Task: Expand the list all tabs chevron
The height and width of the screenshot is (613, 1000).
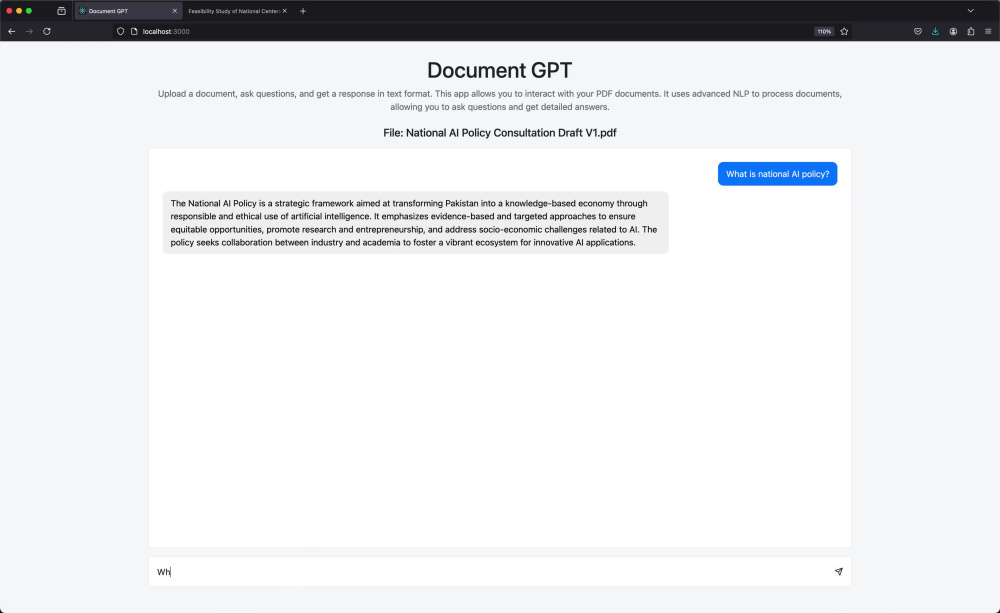Action: click(x=971, y=11)
